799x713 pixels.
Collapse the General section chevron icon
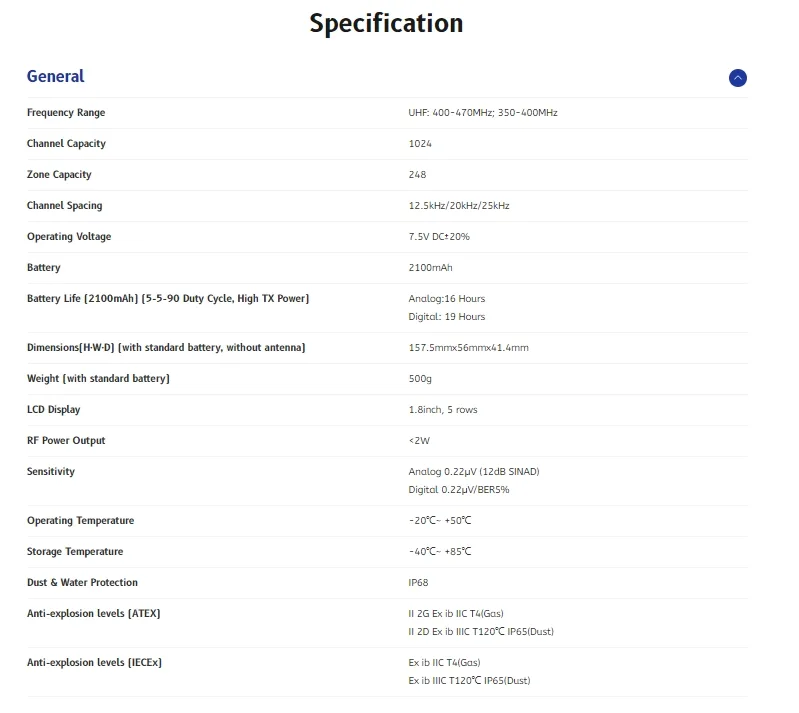[x=737, y=78]
